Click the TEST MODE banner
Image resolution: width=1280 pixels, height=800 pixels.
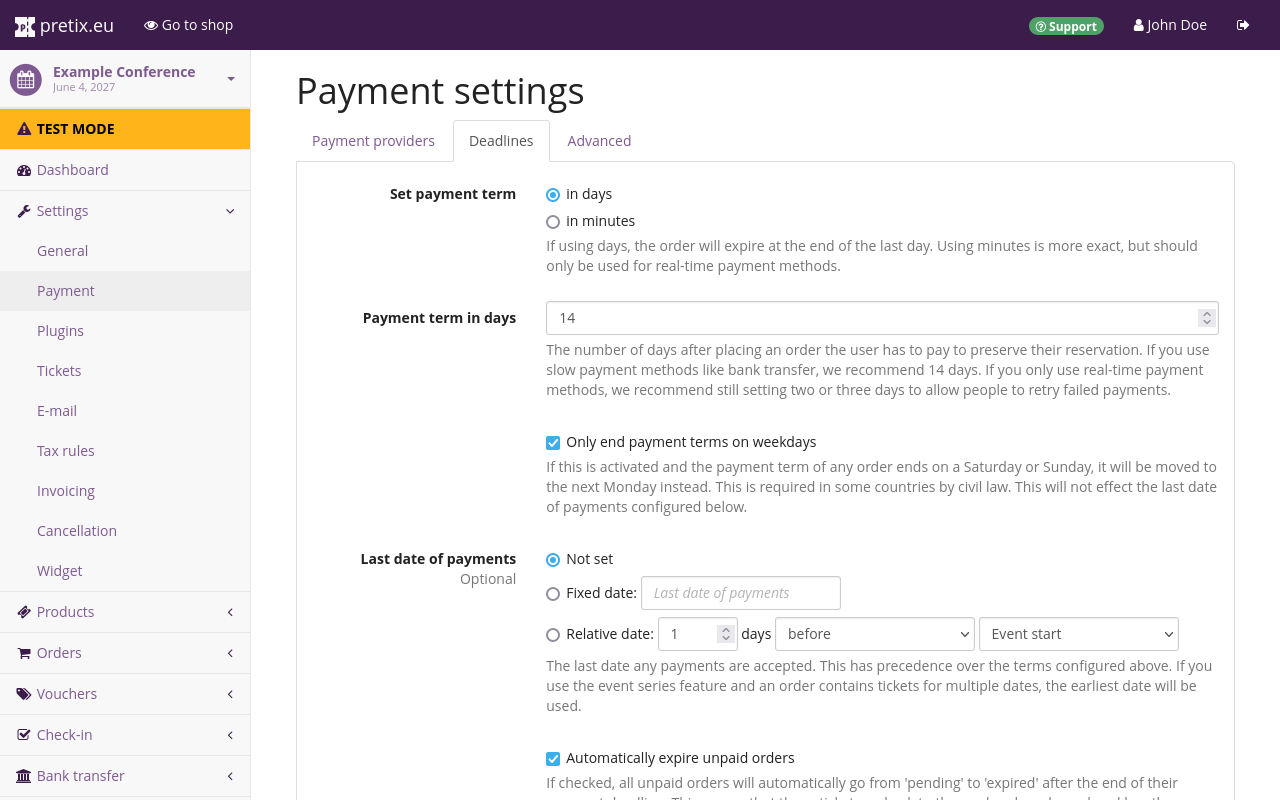(x=125, y=129)
